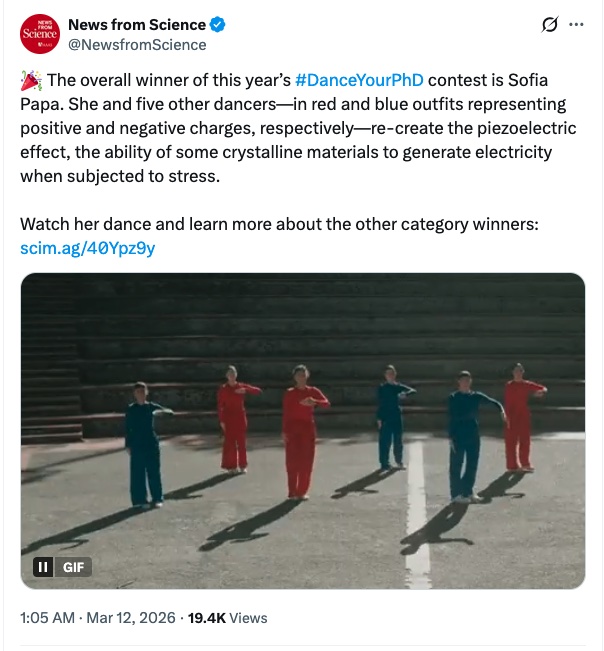Click the @NewsfromScience handle
The width and height of the screenshot is (604, 651).
pos(137,45)
